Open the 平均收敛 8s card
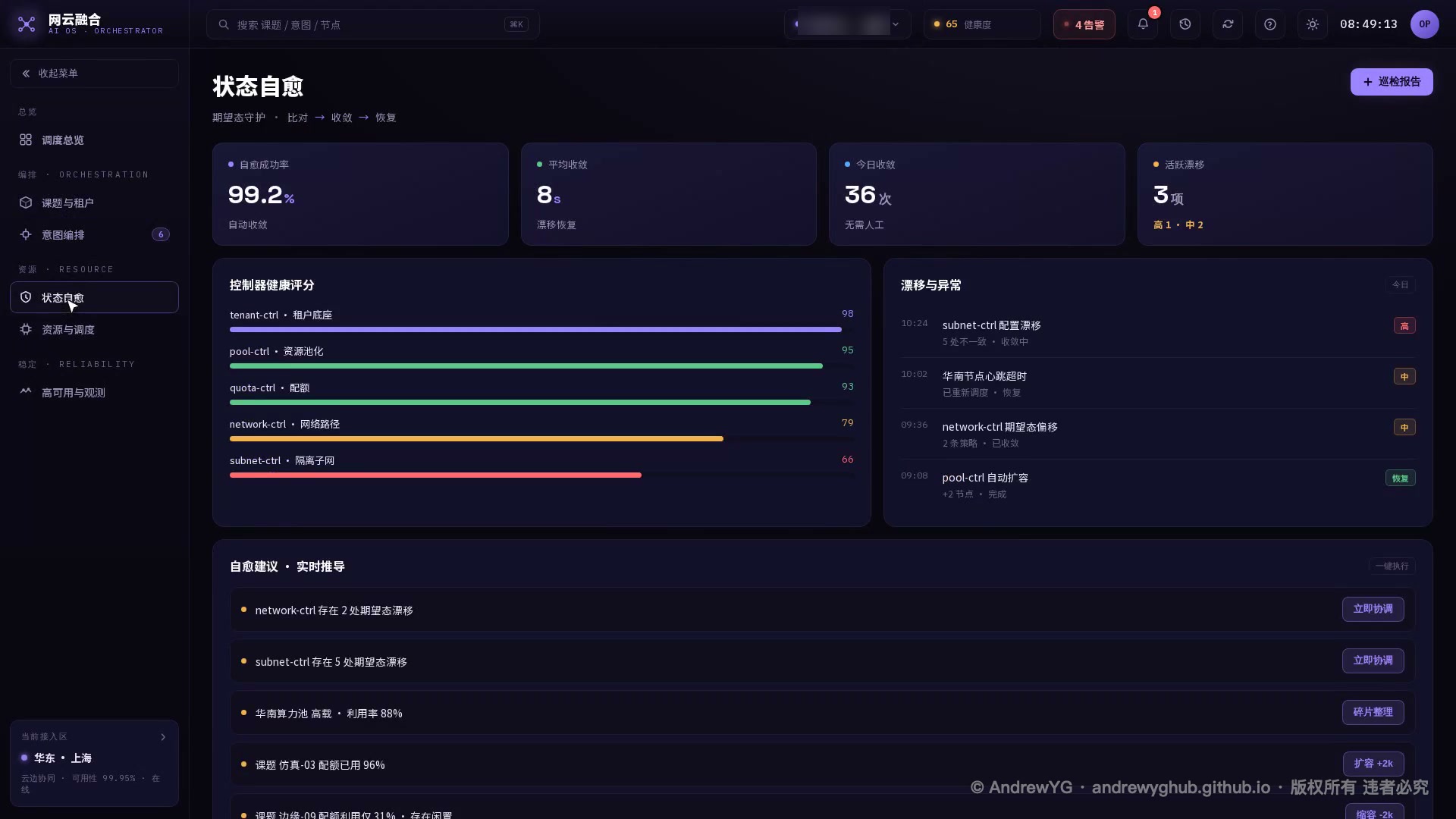This screenshot has width=1456, height=819. tap(669, 194)
